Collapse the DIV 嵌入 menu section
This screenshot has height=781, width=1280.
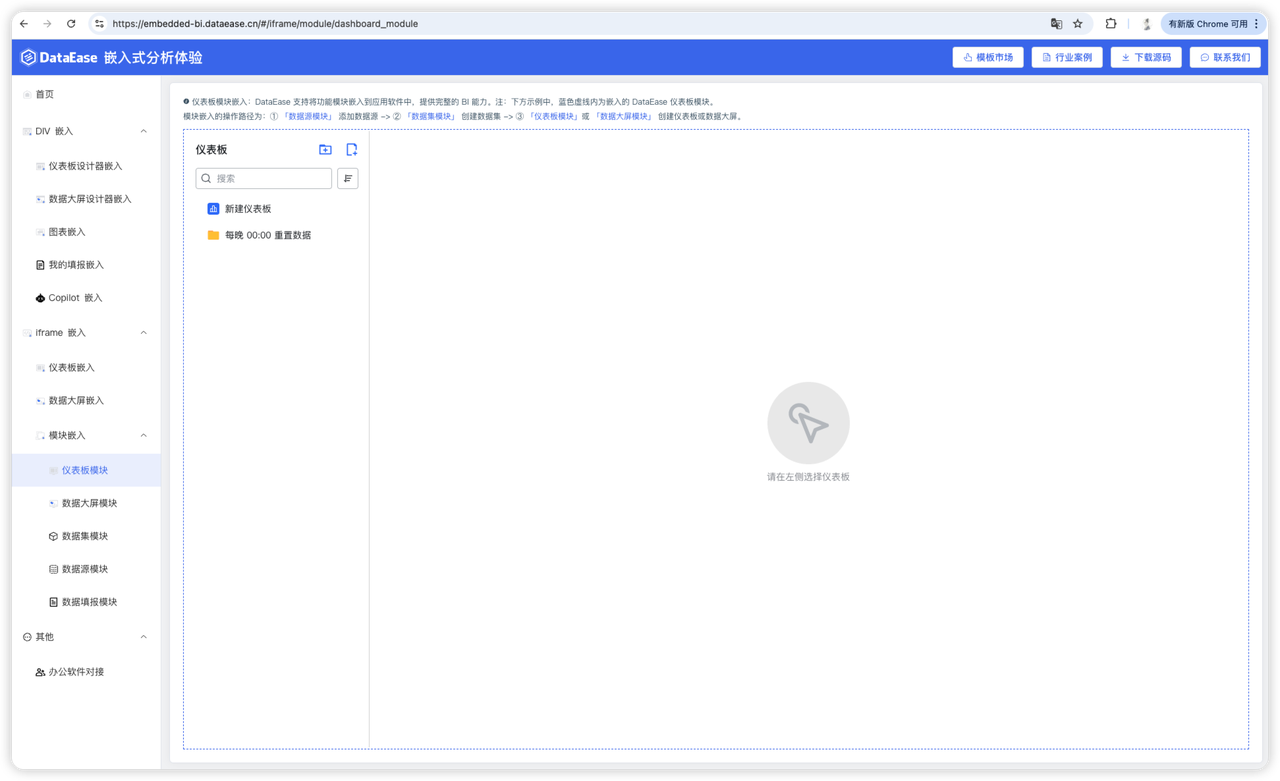pos(143,131)
